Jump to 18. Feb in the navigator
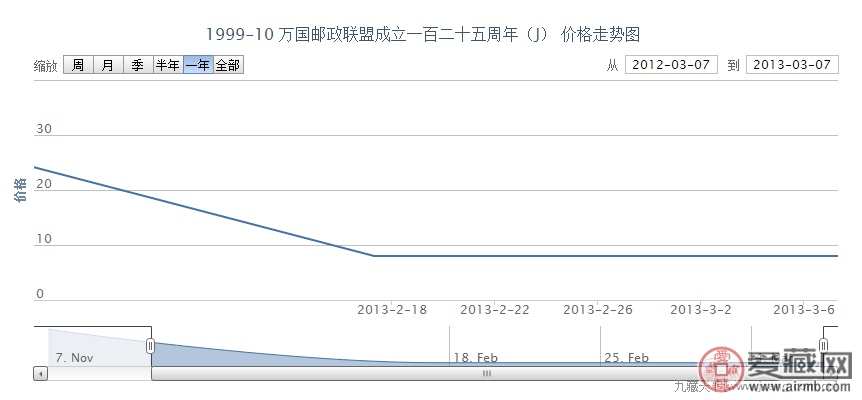Image resolution: width=862 pixels, height=400 pixels. tap(475, 357)
